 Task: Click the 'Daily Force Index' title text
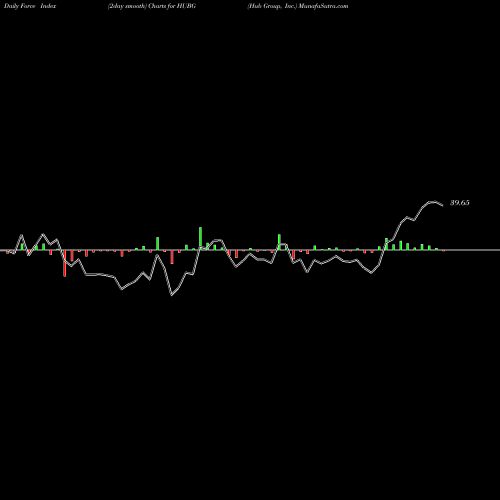coord(30,6)
